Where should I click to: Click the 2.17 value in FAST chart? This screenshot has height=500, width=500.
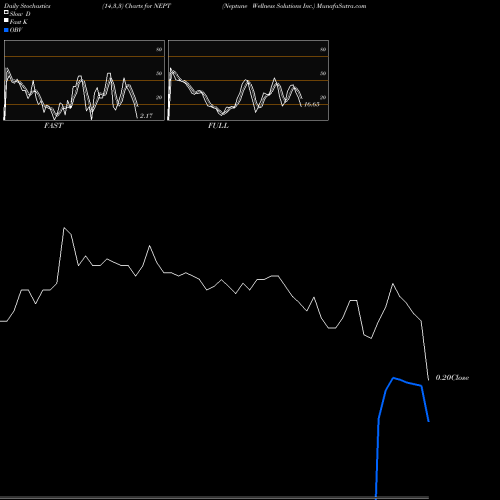tap(146, 116)
